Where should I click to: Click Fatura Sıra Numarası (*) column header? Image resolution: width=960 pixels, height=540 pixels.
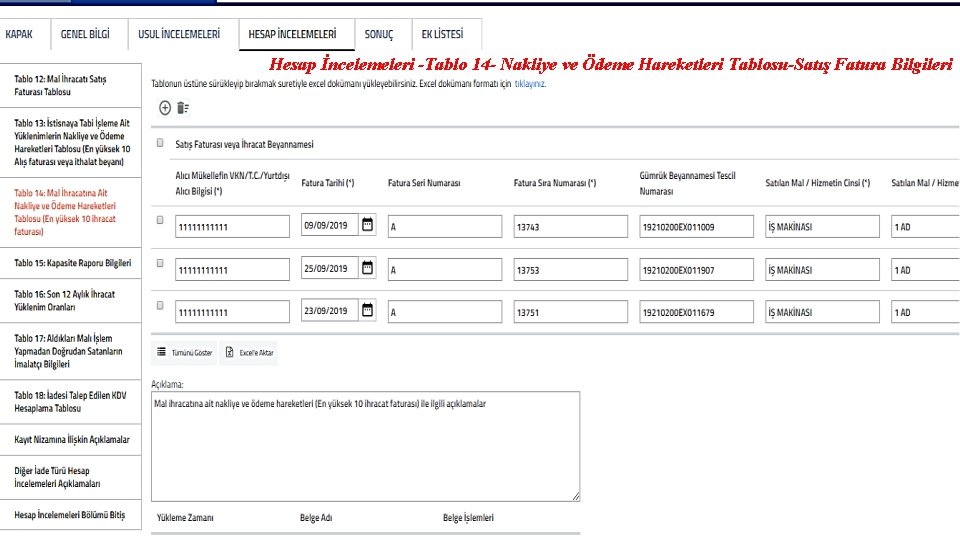[555, 183]
